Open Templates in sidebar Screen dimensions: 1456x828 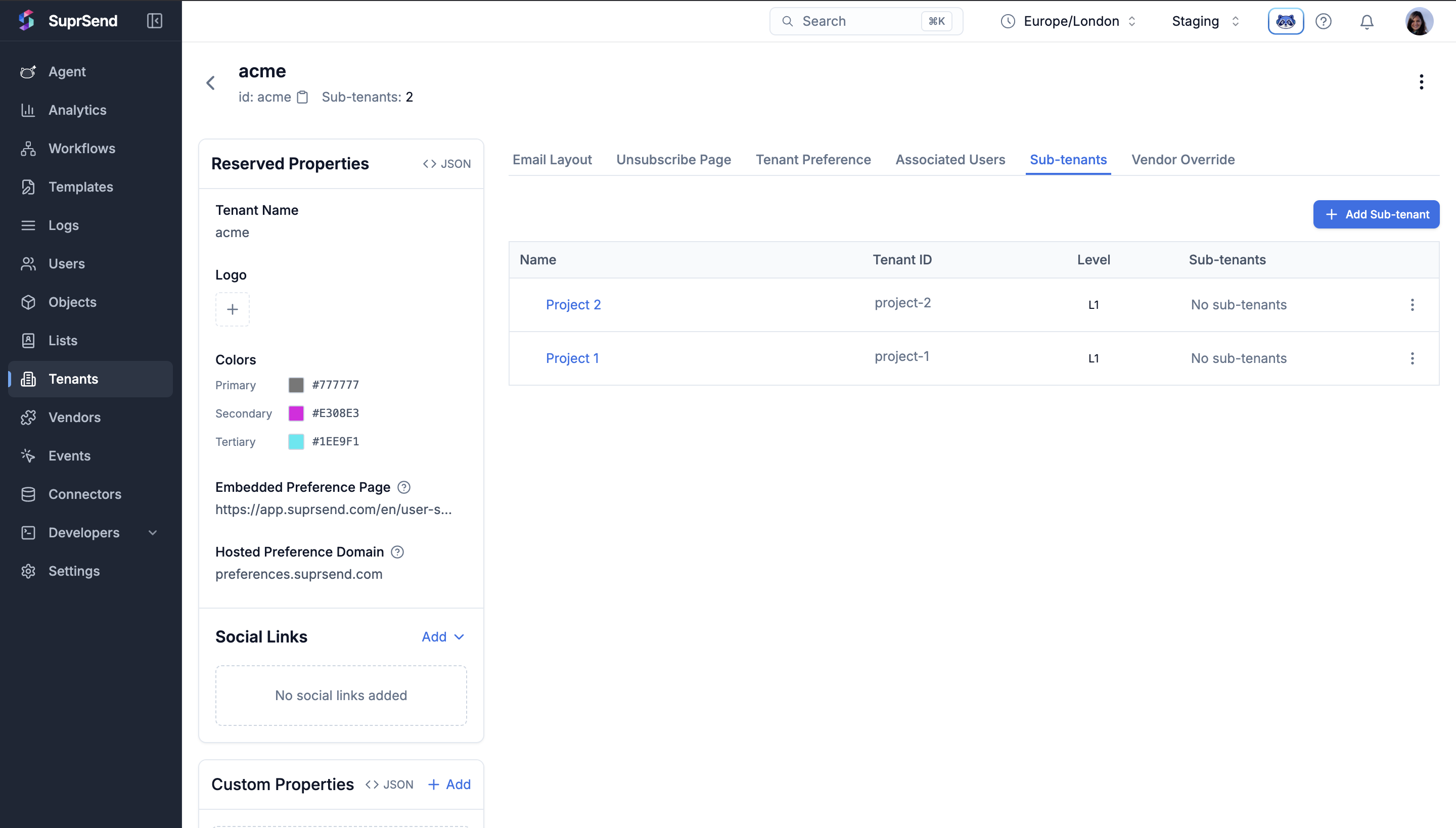[x=91, y=187]
